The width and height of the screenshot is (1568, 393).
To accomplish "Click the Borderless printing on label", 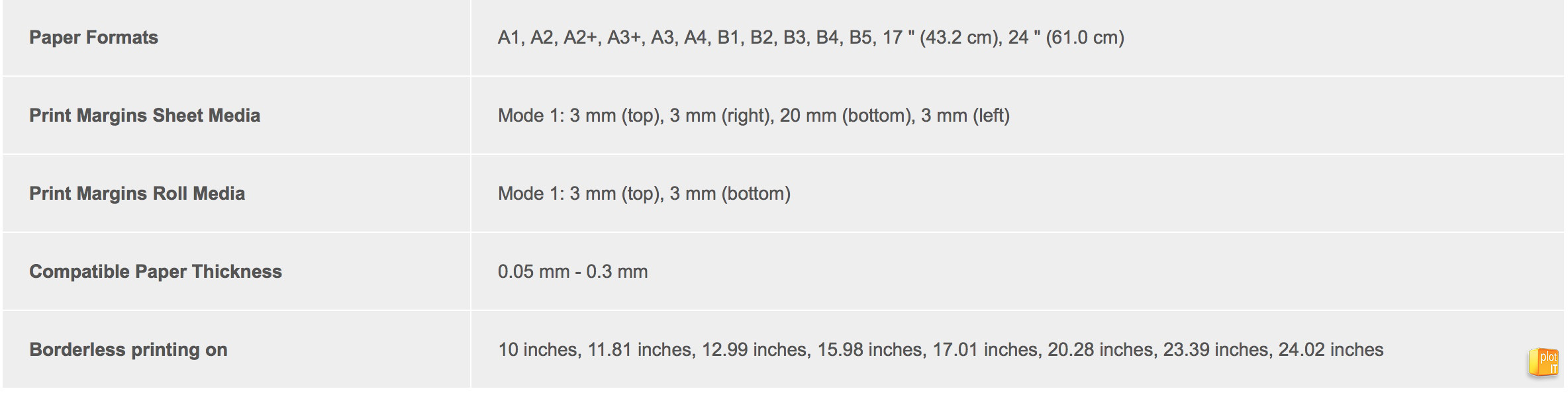I will click(128, 350).
